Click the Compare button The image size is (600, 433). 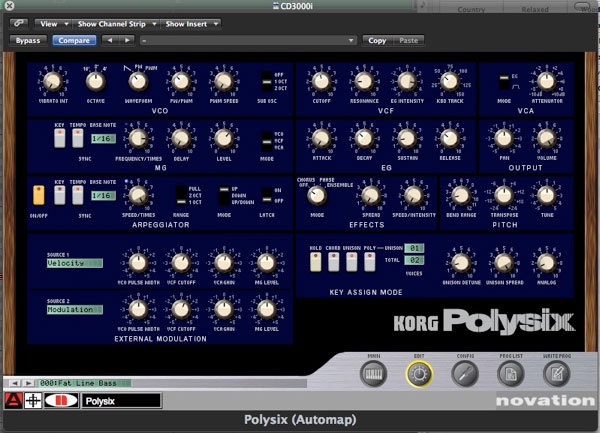pos(74,40)
